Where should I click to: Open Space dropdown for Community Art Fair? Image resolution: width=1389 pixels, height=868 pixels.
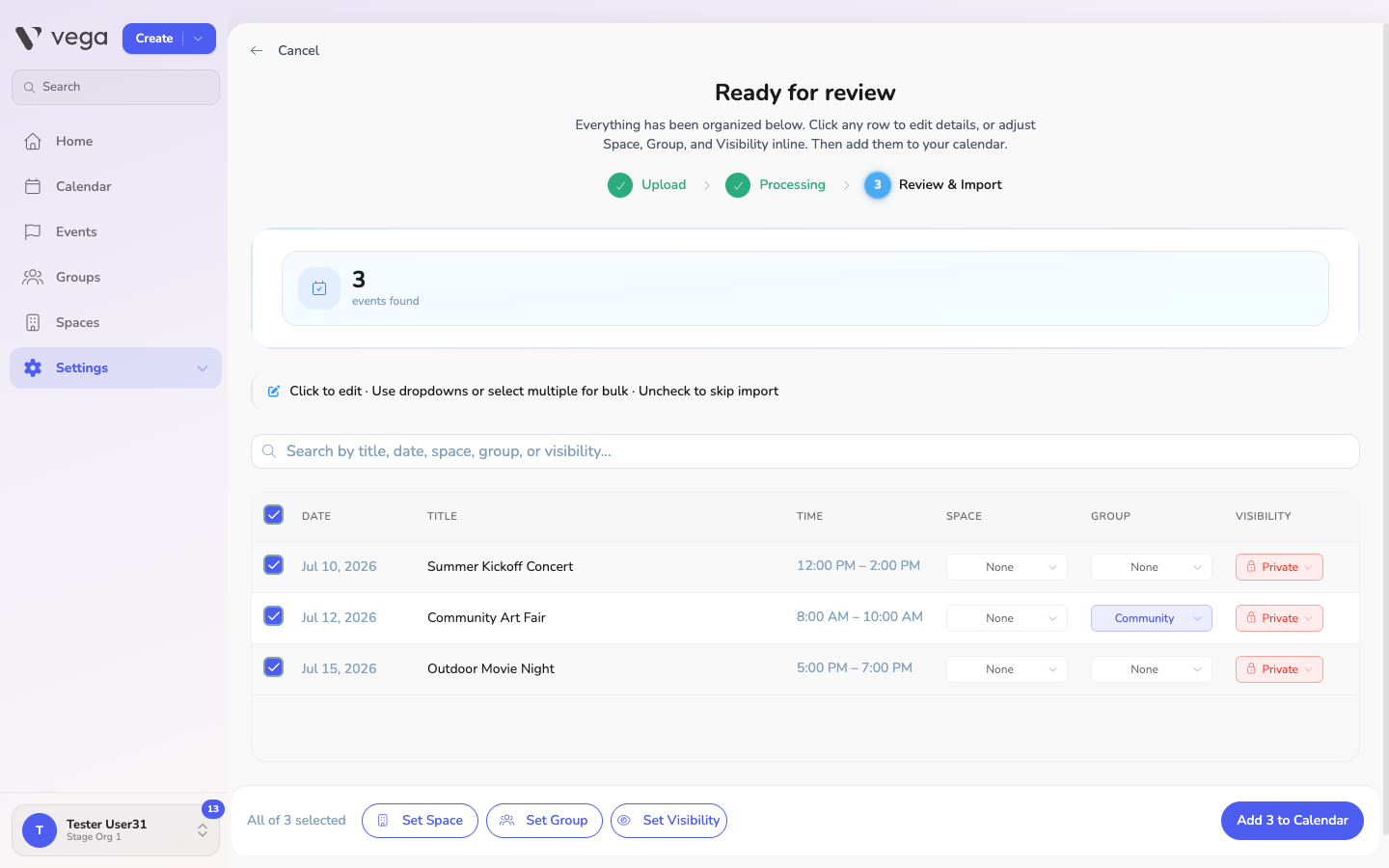pyautogui.click(x=1007, y=618)
